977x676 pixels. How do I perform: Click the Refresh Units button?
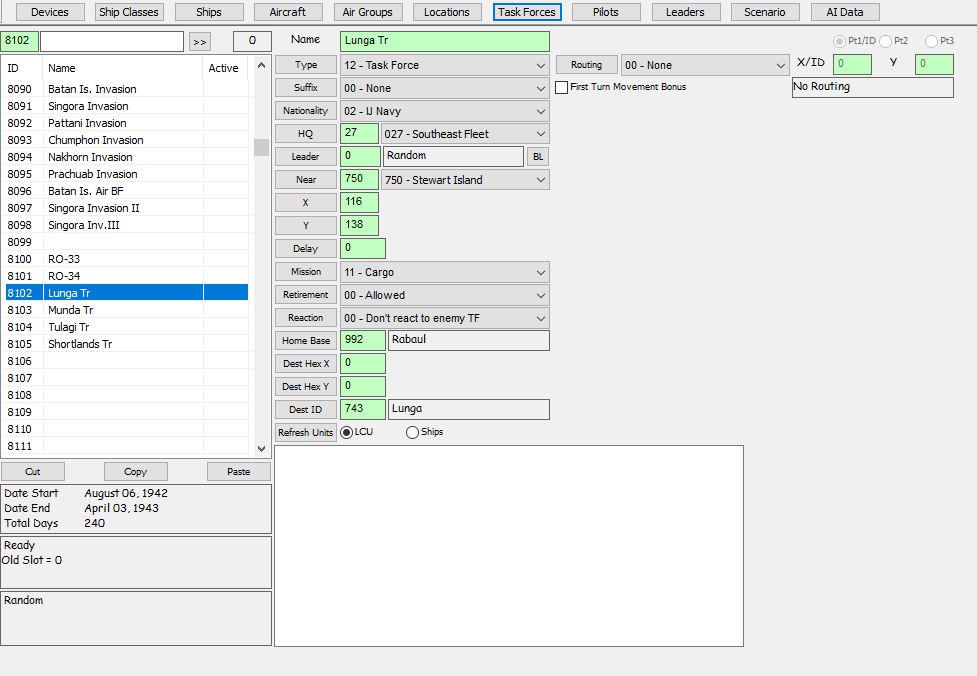306,432
